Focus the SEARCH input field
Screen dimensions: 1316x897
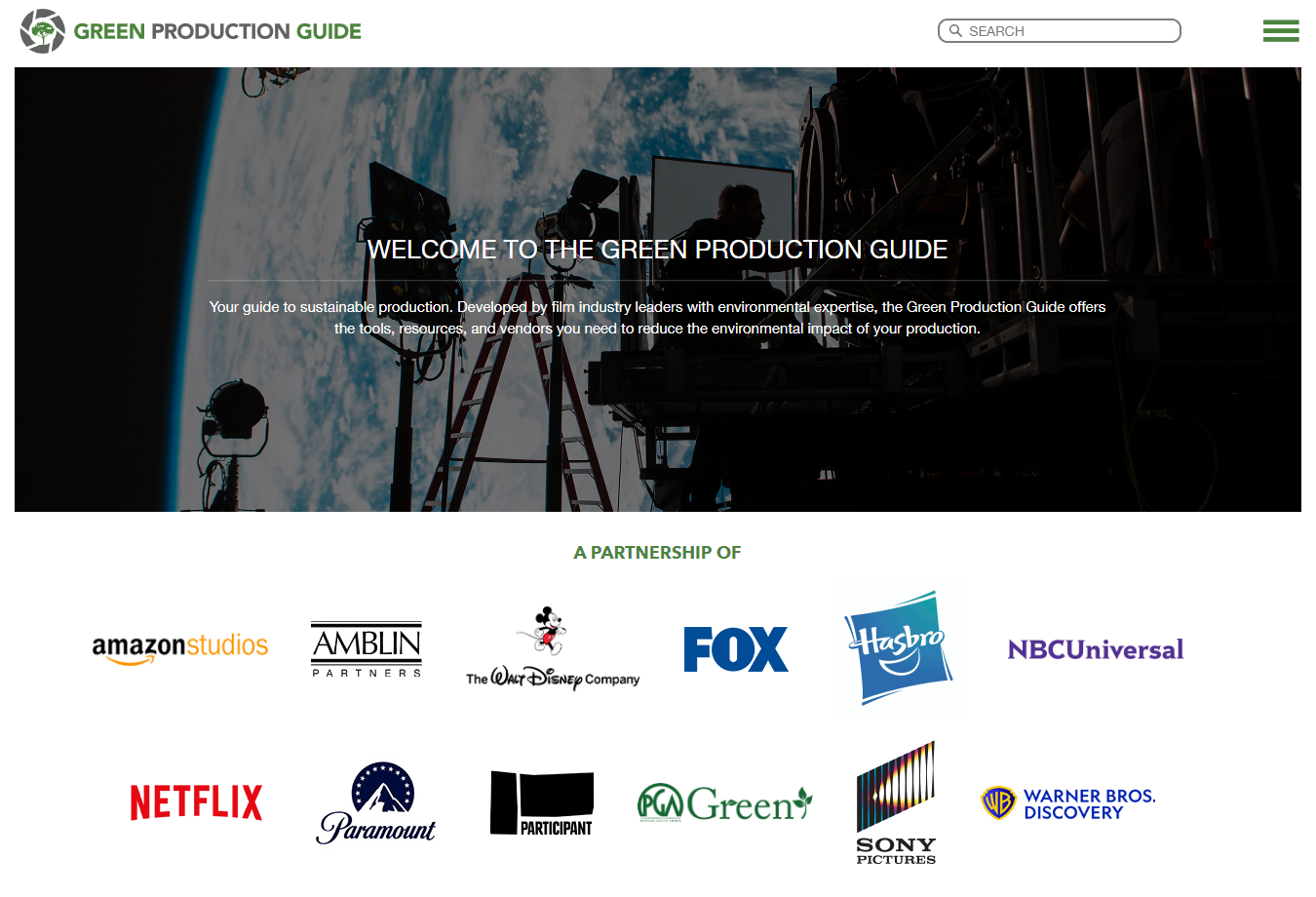(1059, 31)
